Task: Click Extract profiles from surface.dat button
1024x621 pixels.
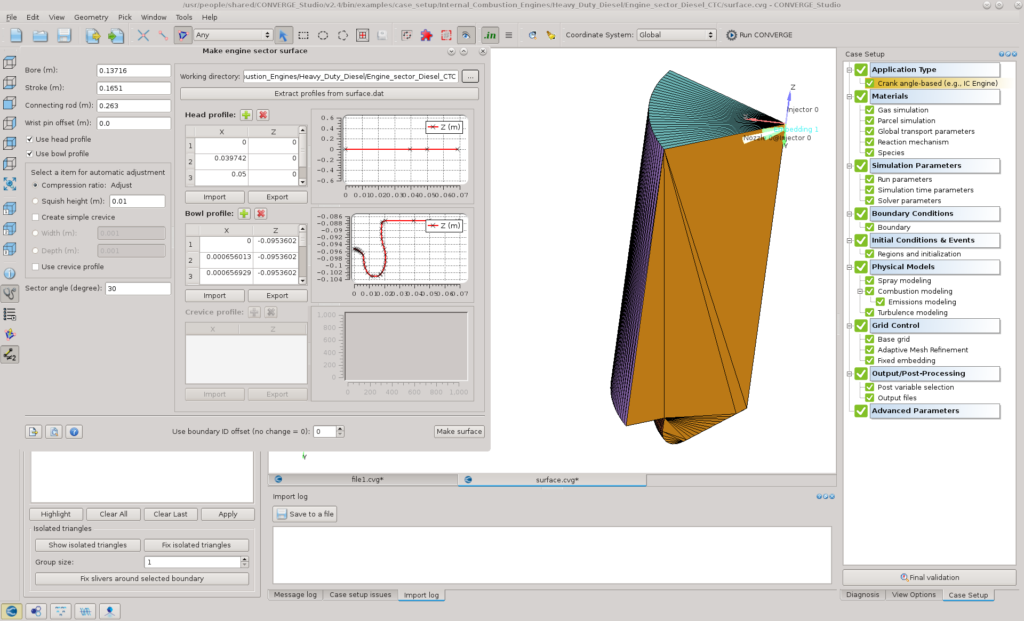Action: coord(329,93)
